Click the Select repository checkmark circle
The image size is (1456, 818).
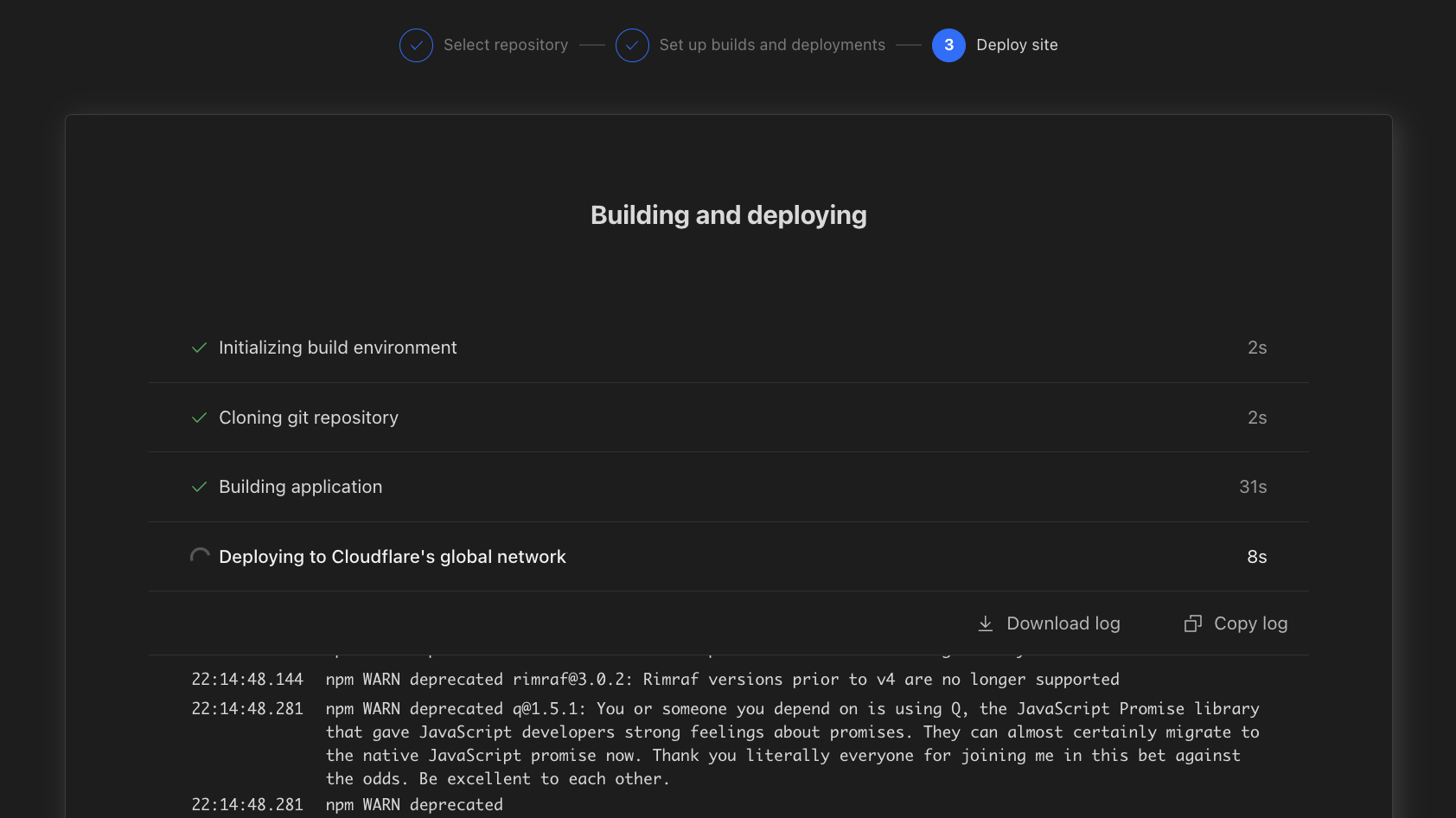(x=416, y=46)
